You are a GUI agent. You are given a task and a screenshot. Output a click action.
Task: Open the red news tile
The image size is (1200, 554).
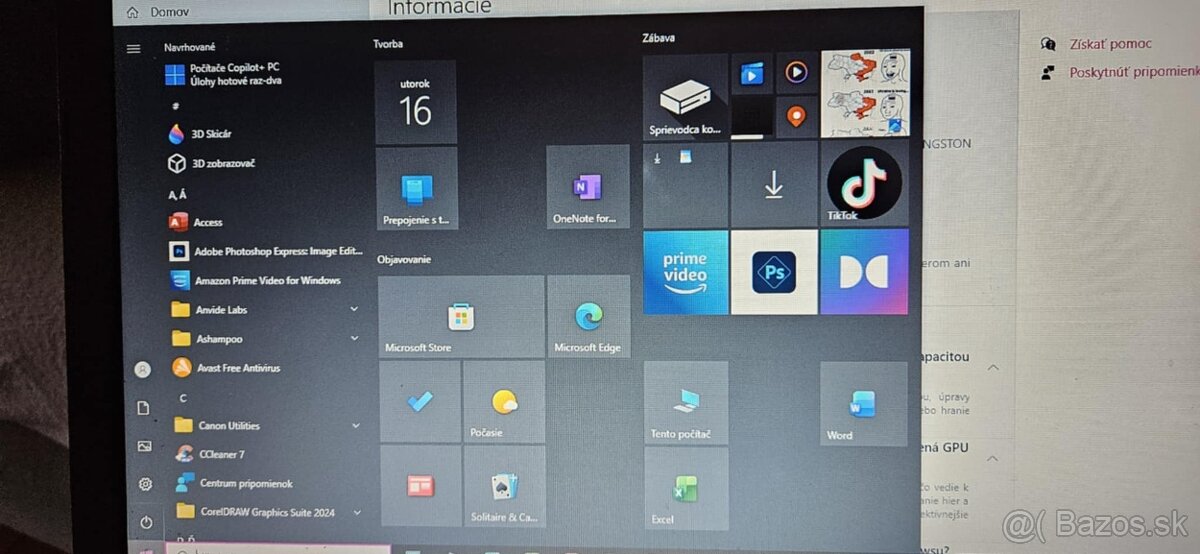(x=421, y=487)
